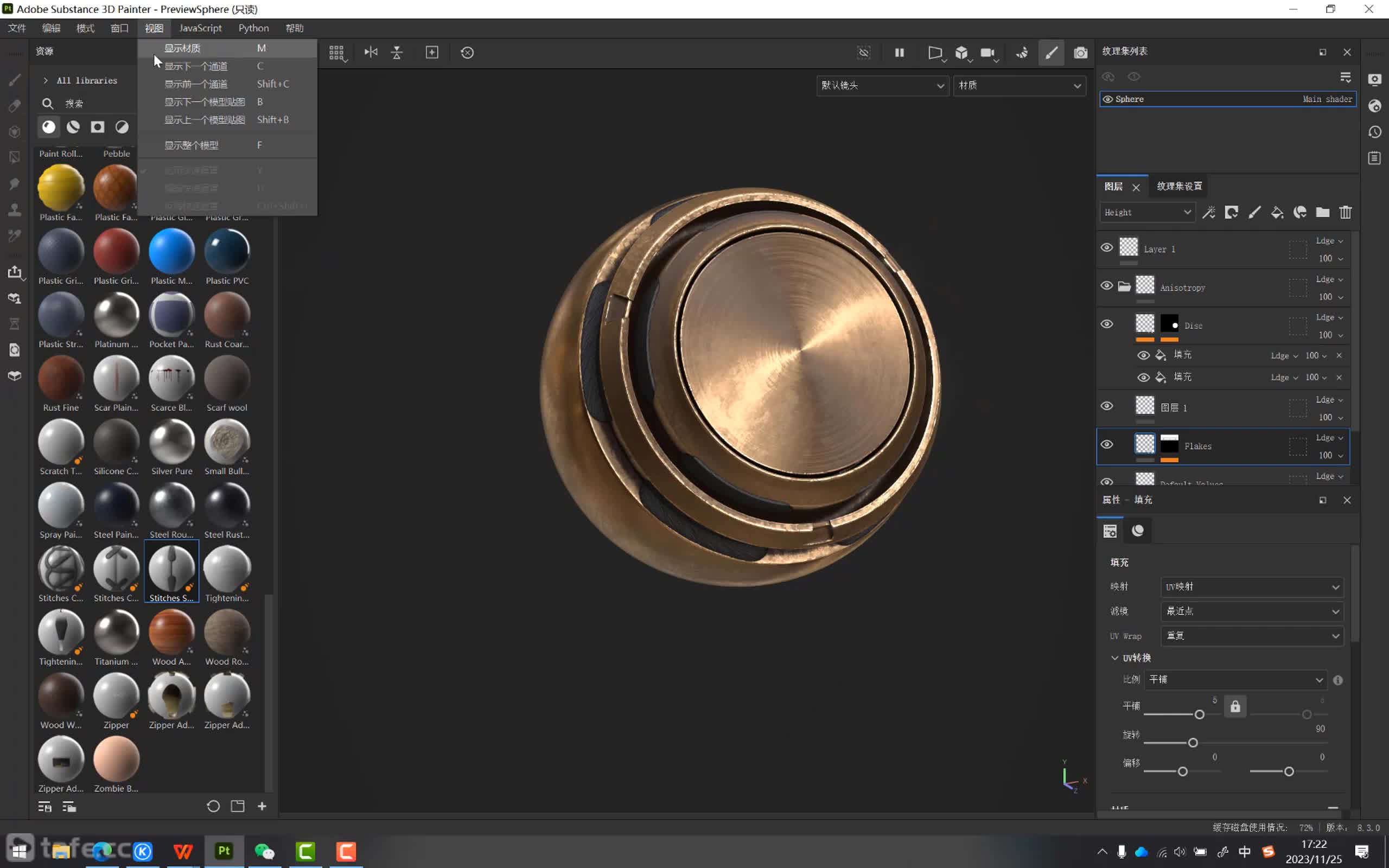Select the Polygon fill tool

tap(15, 157)
